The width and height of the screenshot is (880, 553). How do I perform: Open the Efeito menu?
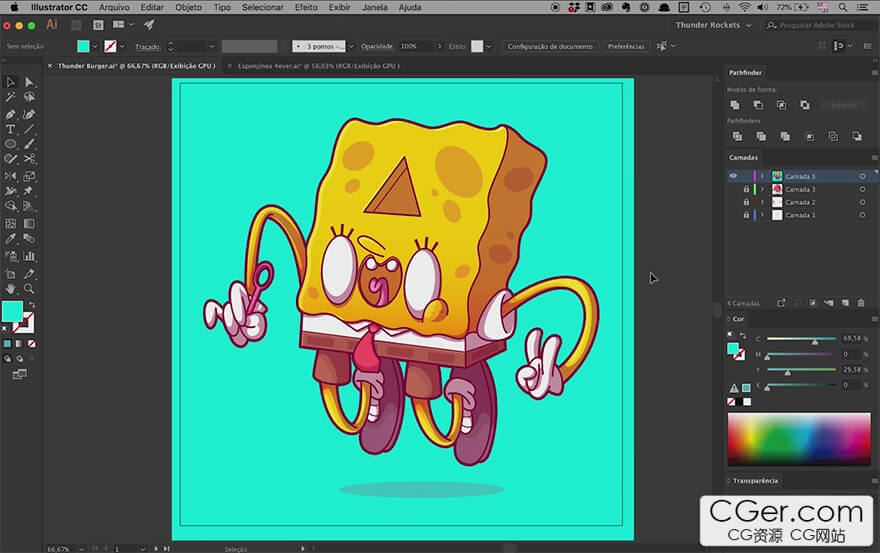click(x=306, y=7)
